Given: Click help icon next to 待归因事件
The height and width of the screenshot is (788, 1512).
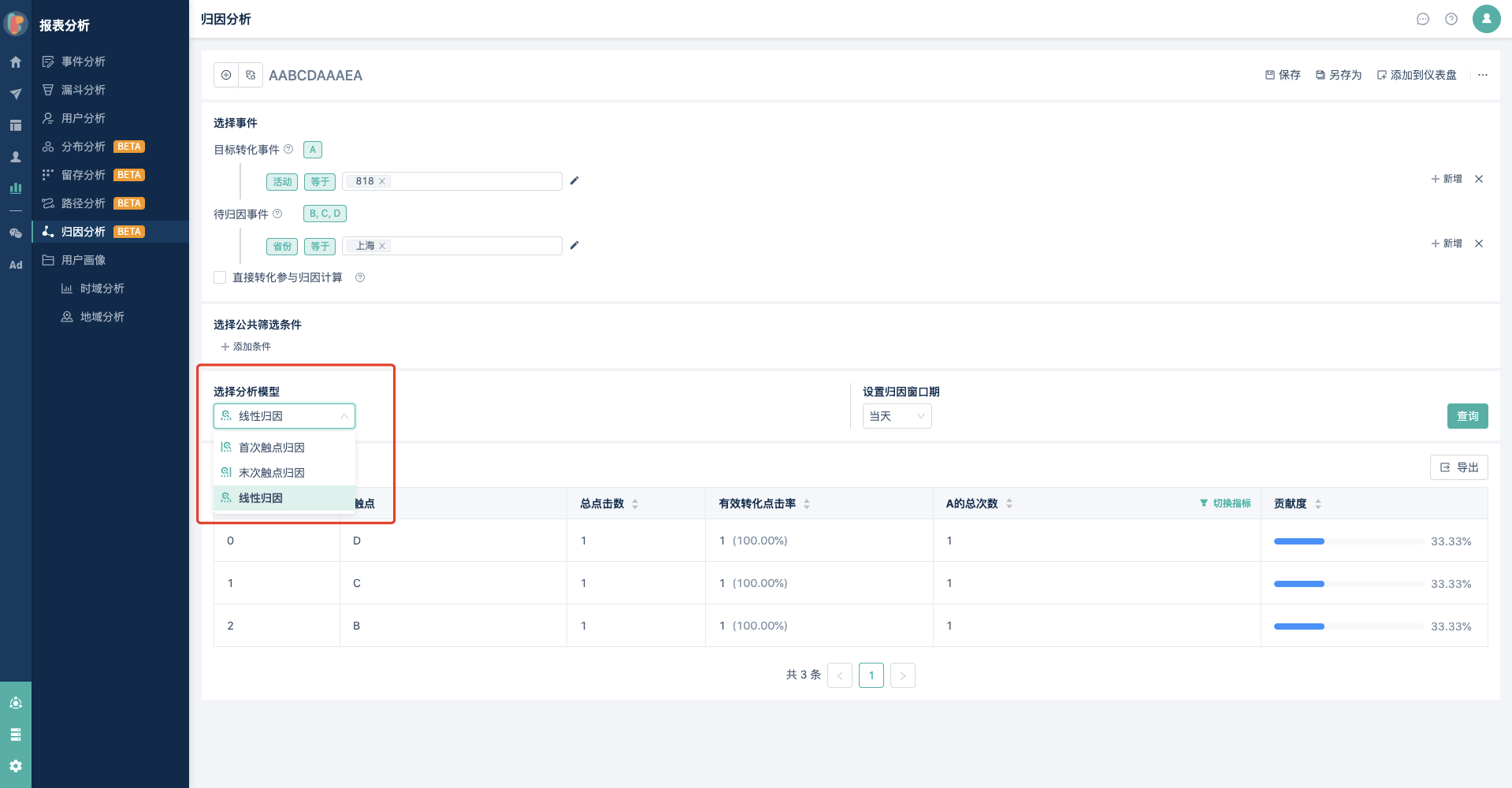Looking at the screenshot, I should click(277, 214).
